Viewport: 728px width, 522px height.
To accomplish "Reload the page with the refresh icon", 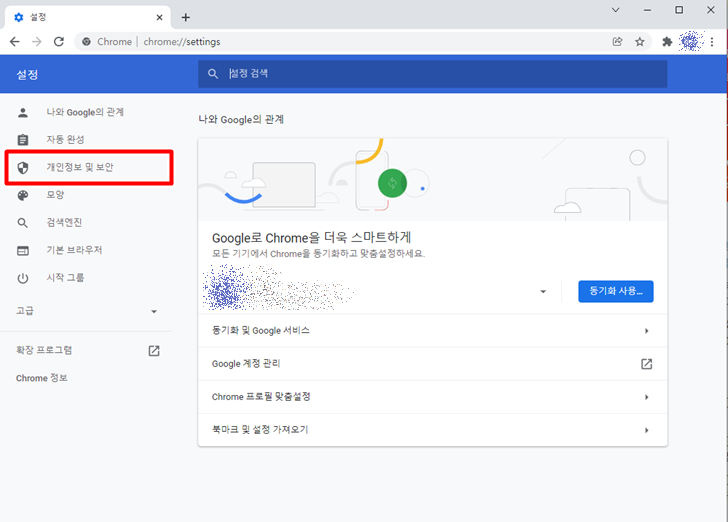I will click(x=59, y=42).
